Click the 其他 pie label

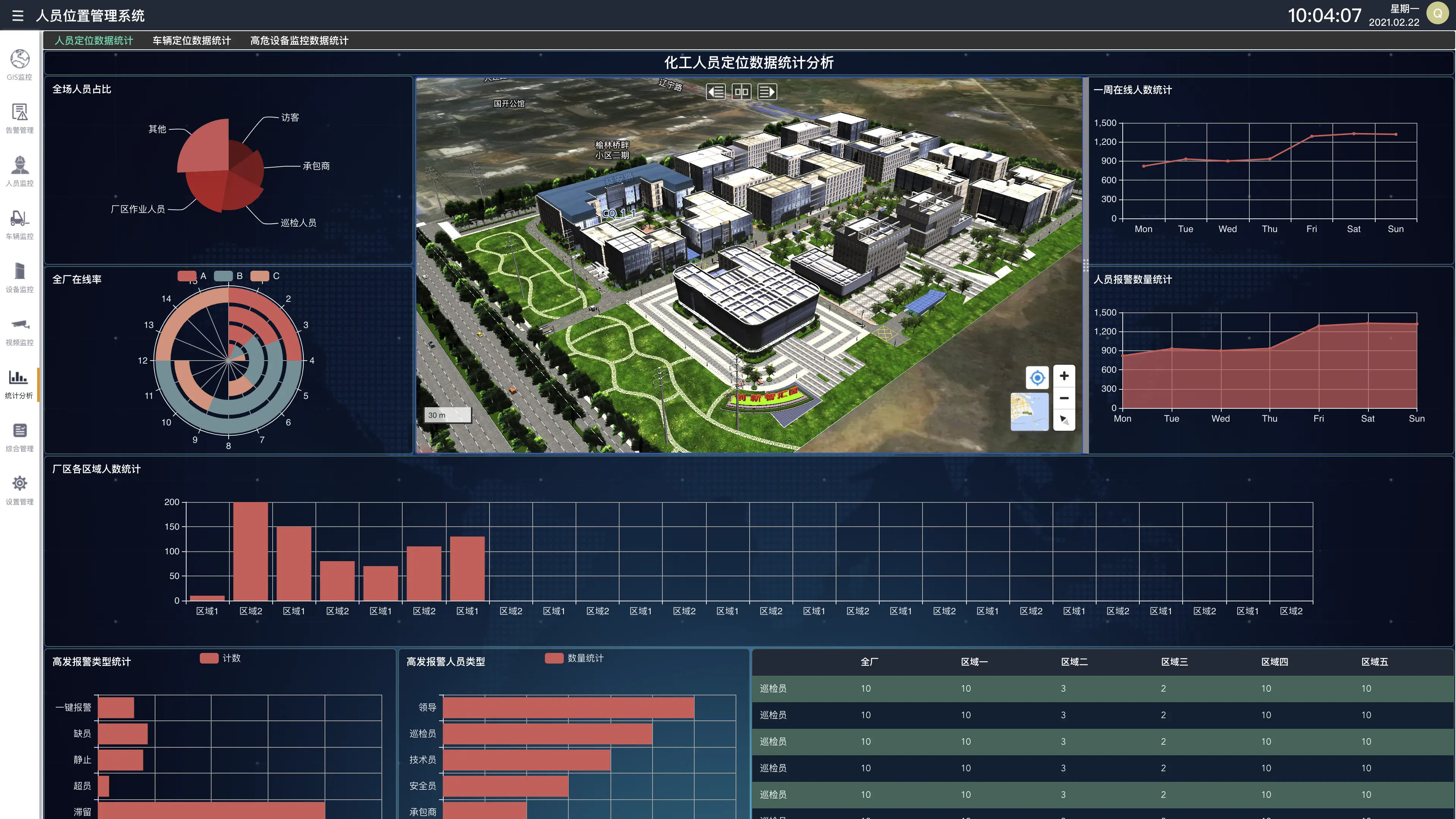[157, 129]
